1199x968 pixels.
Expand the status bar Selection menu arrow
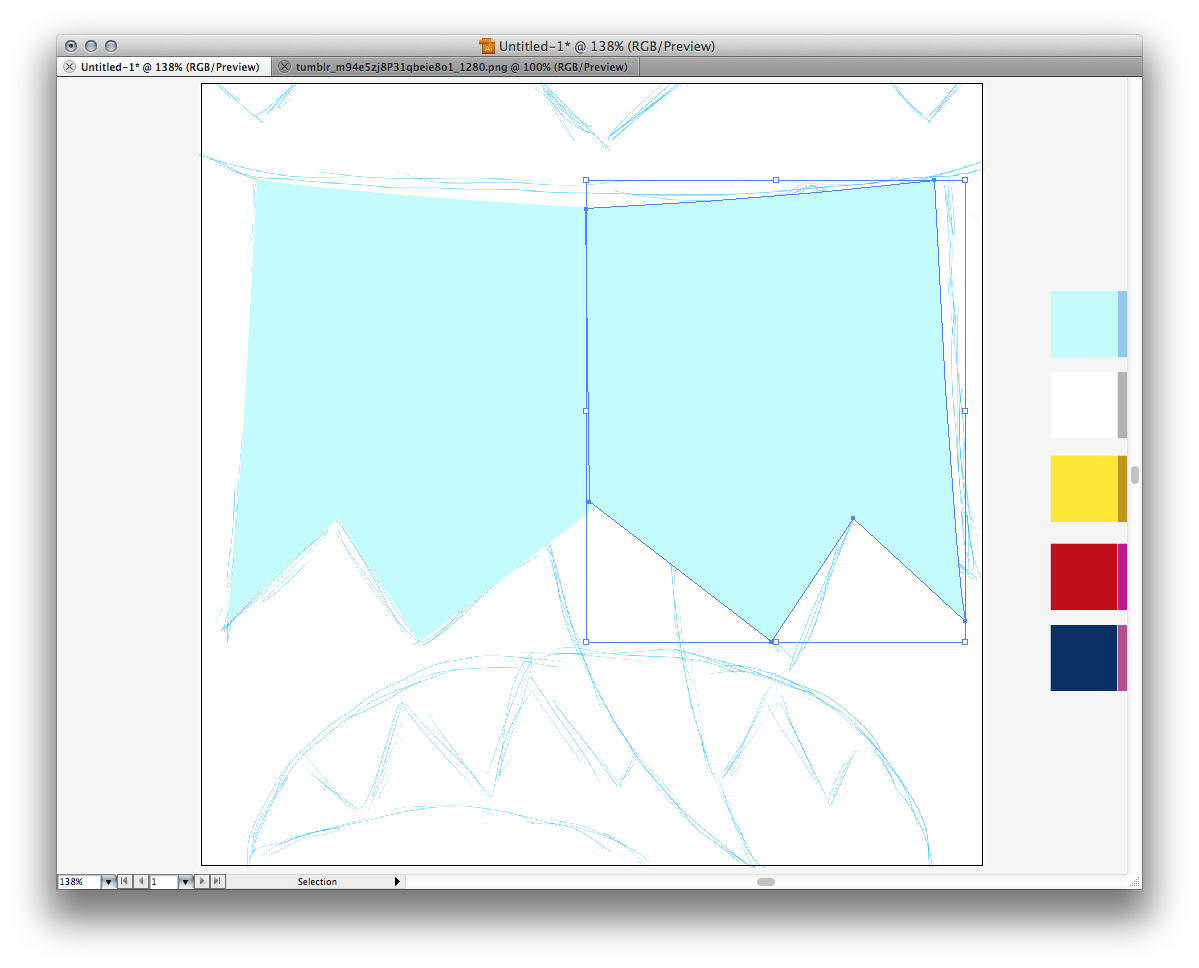click(x=397, y=881)
